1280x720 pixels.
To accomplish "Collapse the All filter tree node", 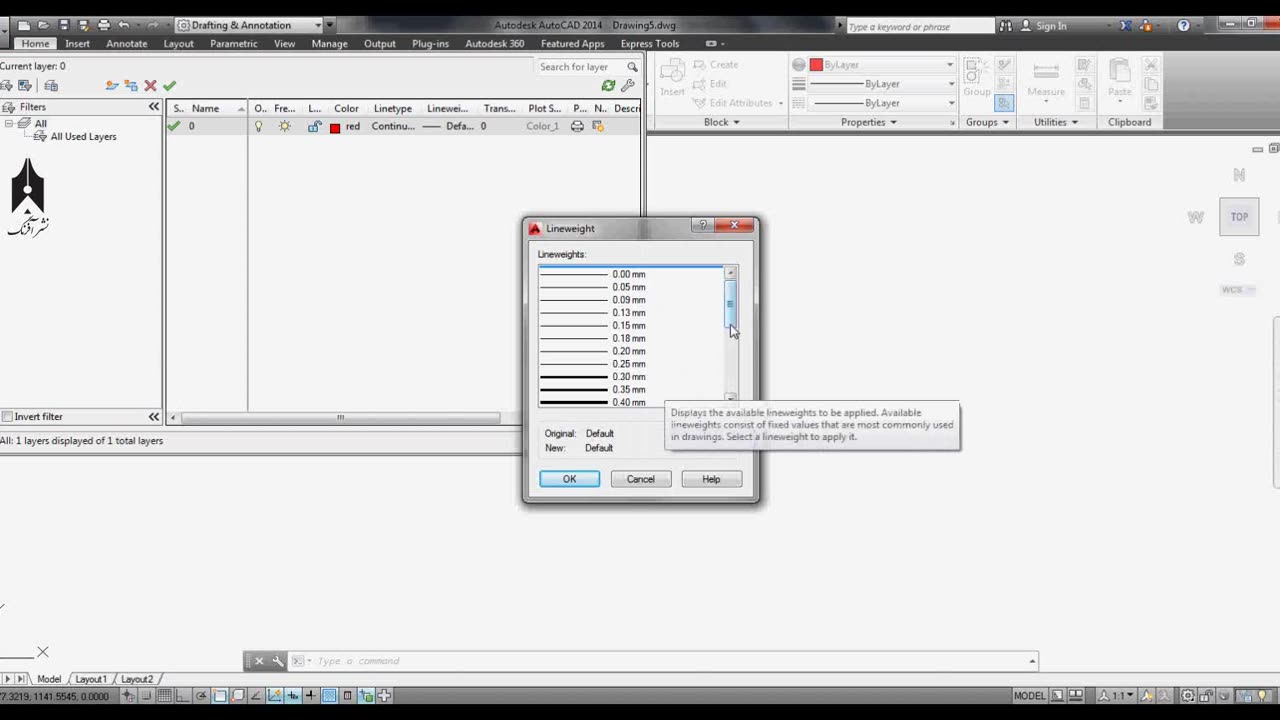I will (x=8, y=123).
